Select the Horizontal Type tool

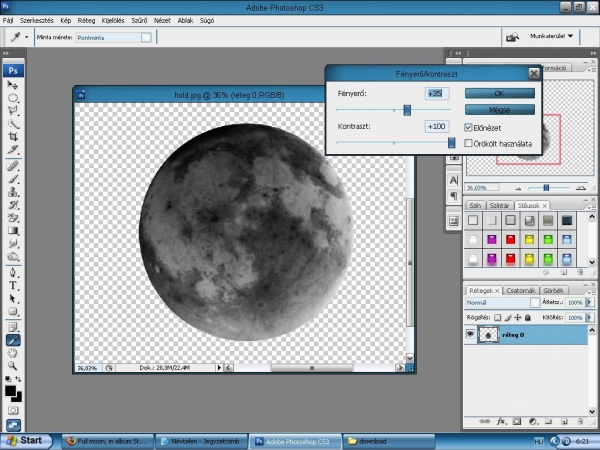point(13,285)
